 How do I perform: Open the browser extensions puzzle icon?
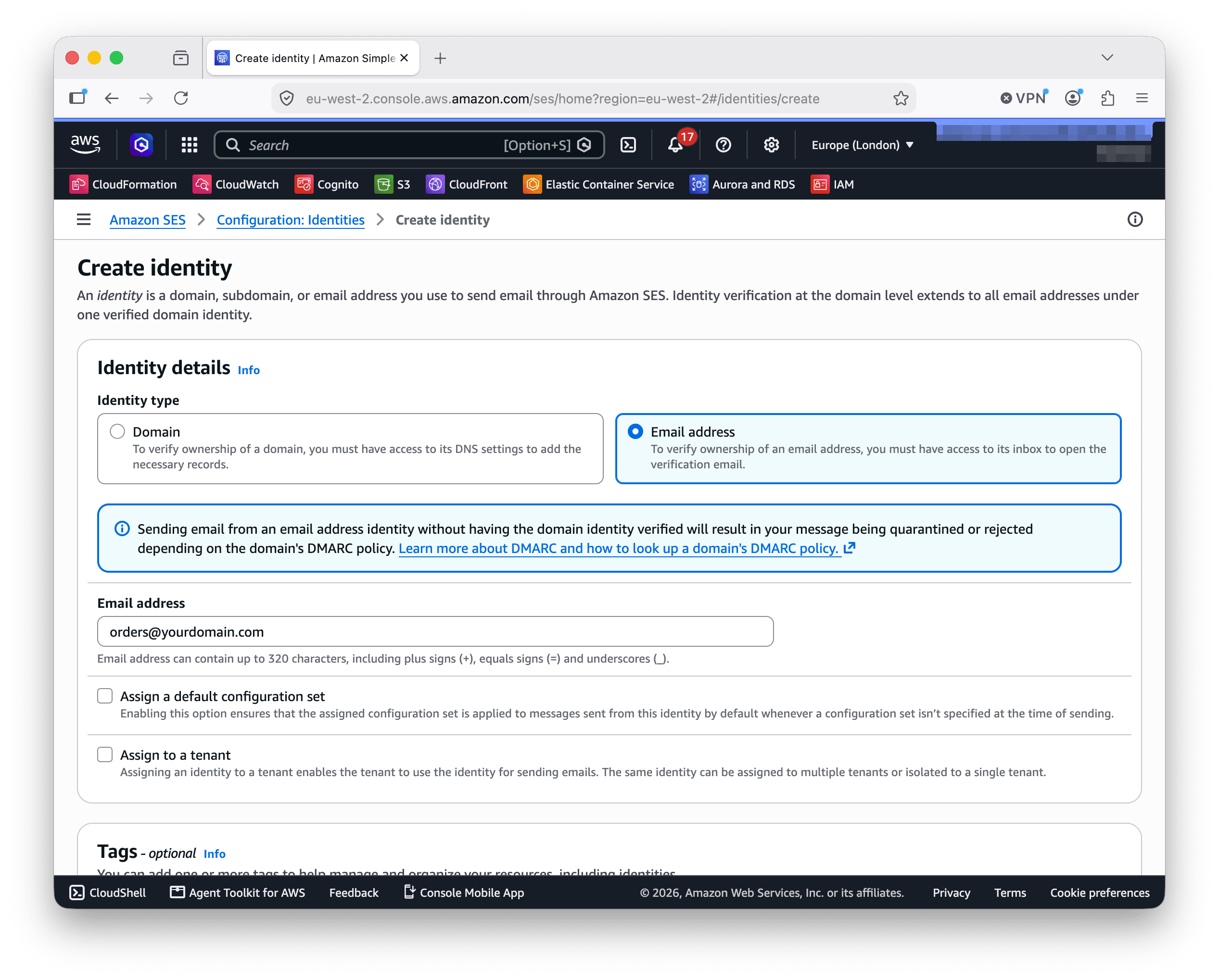click(1107, 99)
